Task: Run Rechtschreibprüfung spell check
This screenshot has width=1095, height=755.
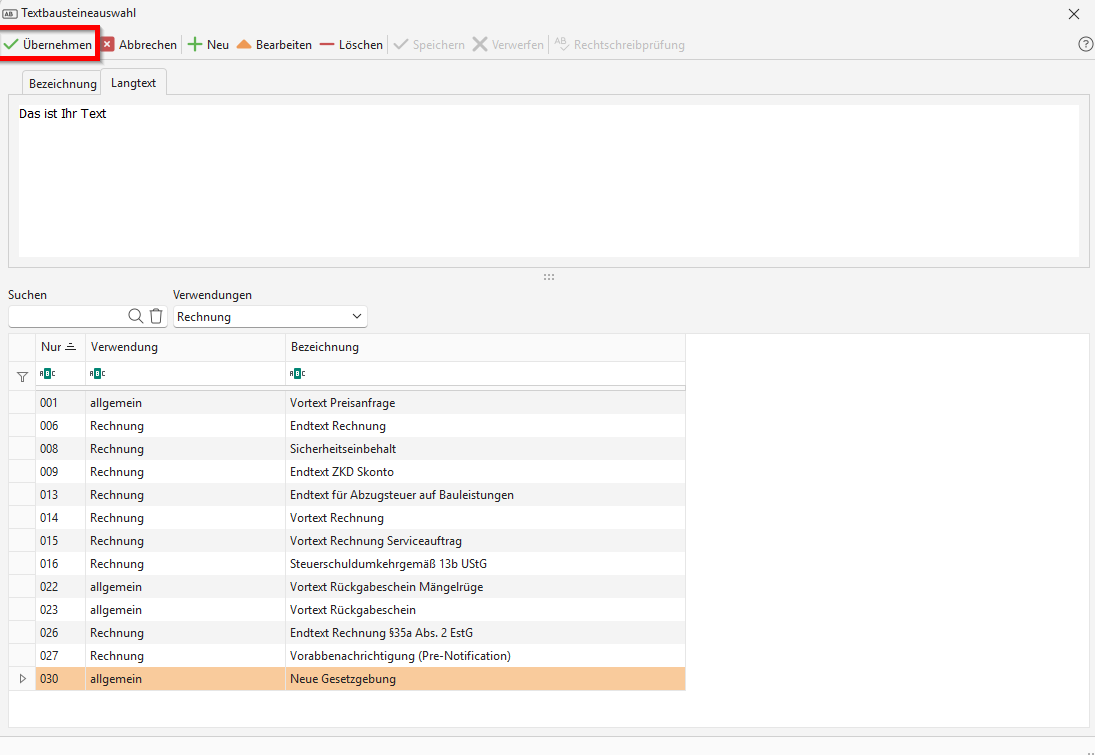Action: (x=619, y=45)
